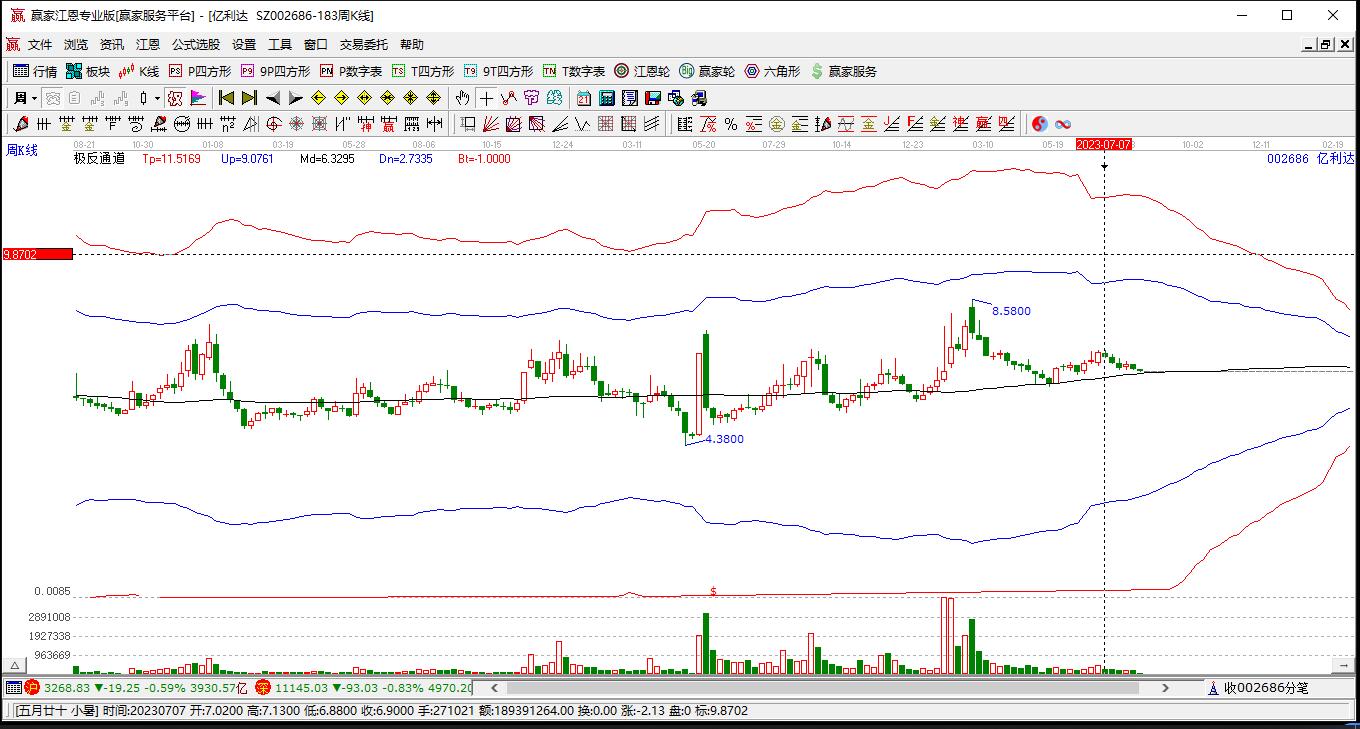The image size is (1360, 729).
Task: Click the 赢家服务 button
Action: click(x=844, y=71)
